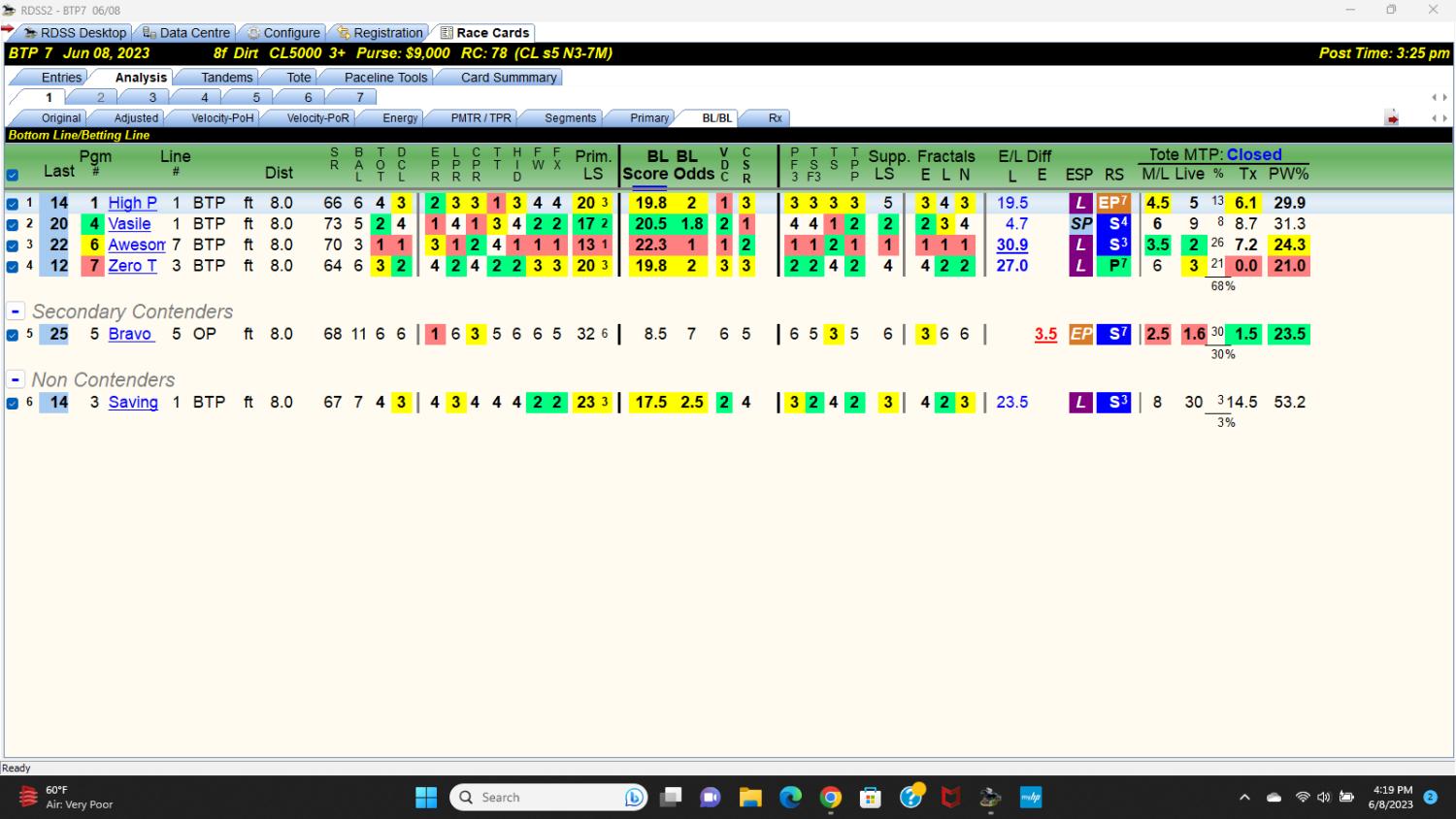Uncheck the checkbox for Vasile row
Screen dimensions: 1456x819
[13, 224]
